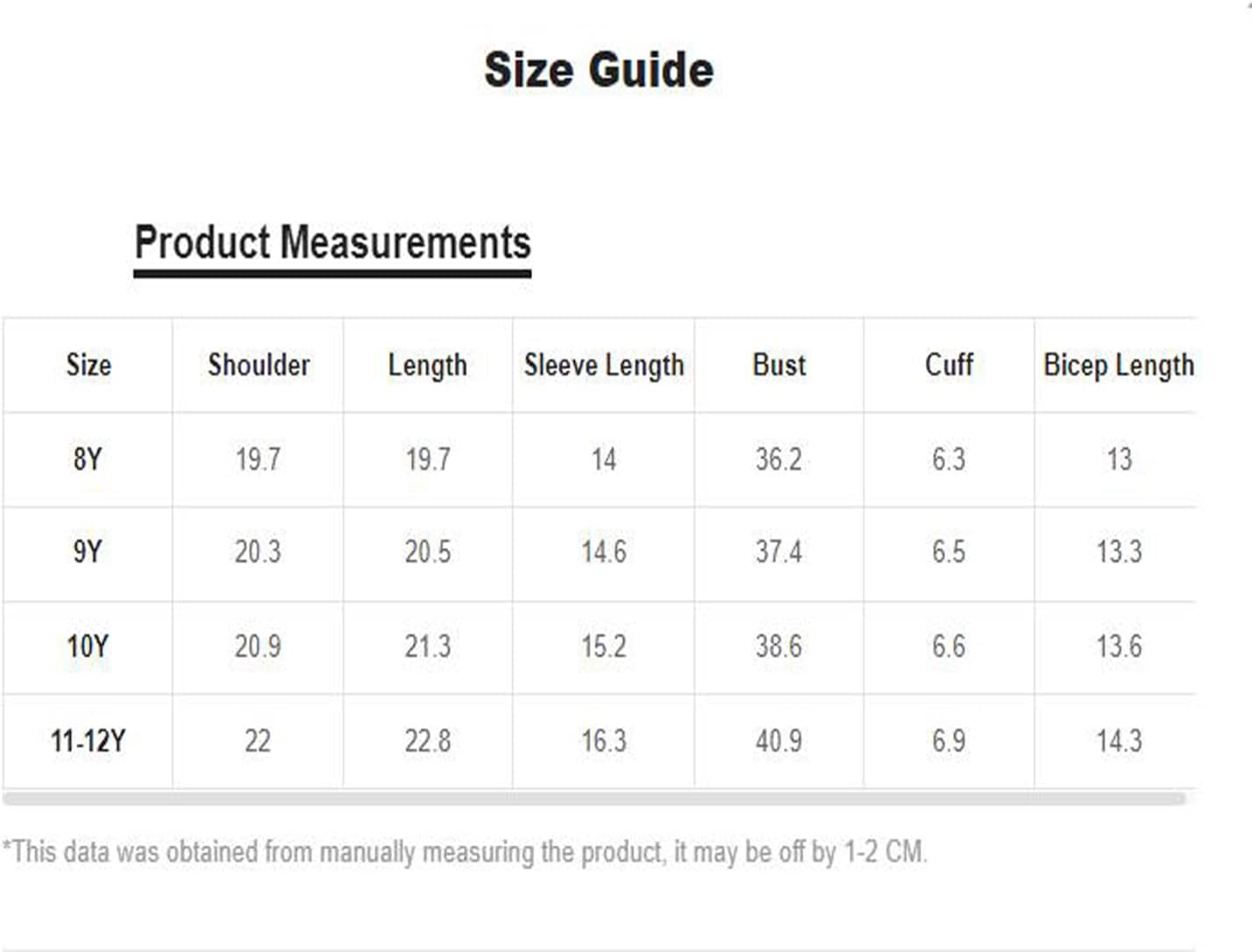Click the Shoulder column header
The width and height of the screenshot is (1252, 952).
[259, 365]
